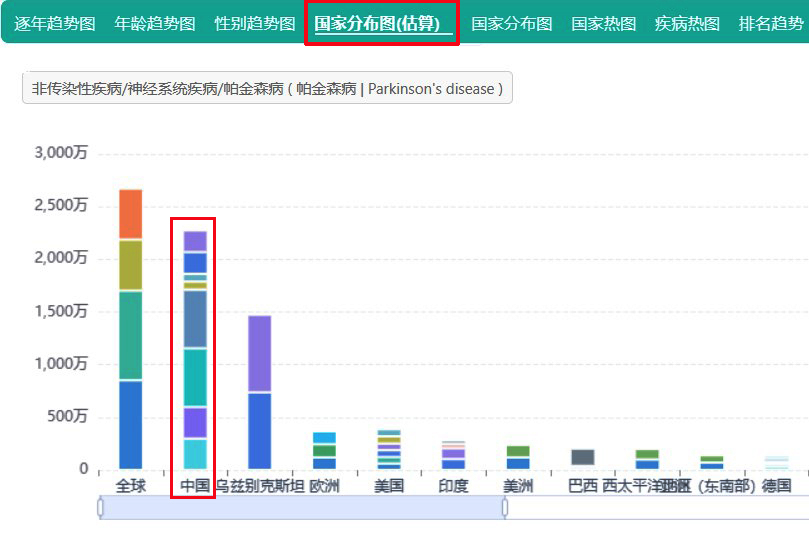Click the 2,500万 y-axis value

point(61,205)
